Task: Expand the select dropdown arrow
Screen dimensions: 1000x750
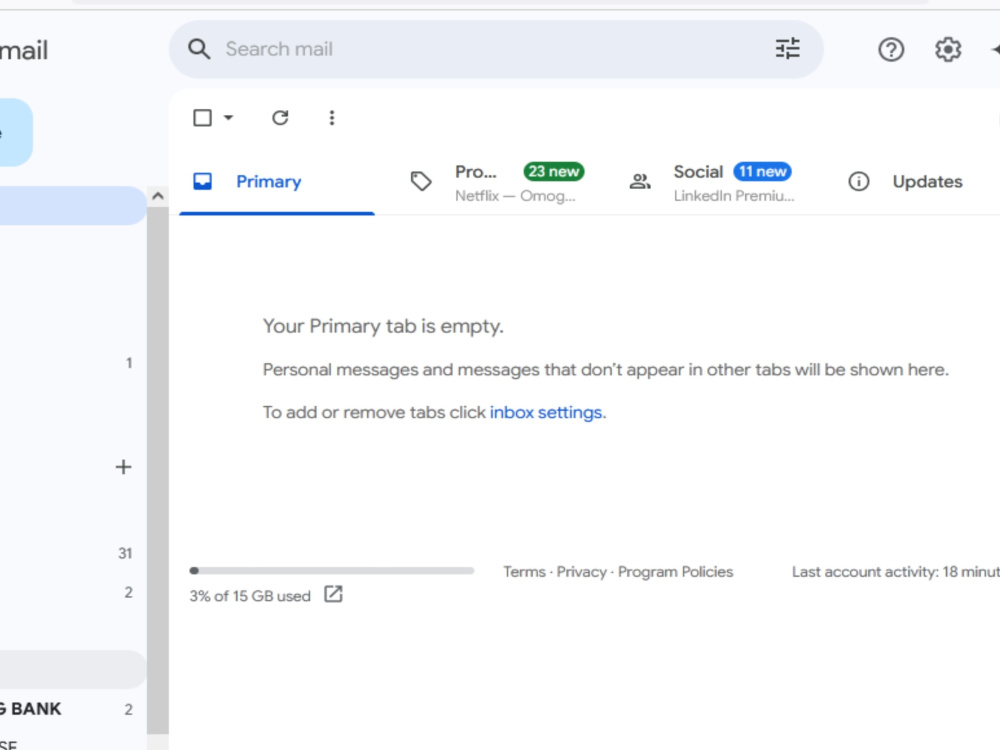Action: pyautogui.click(x=228, y=117)
